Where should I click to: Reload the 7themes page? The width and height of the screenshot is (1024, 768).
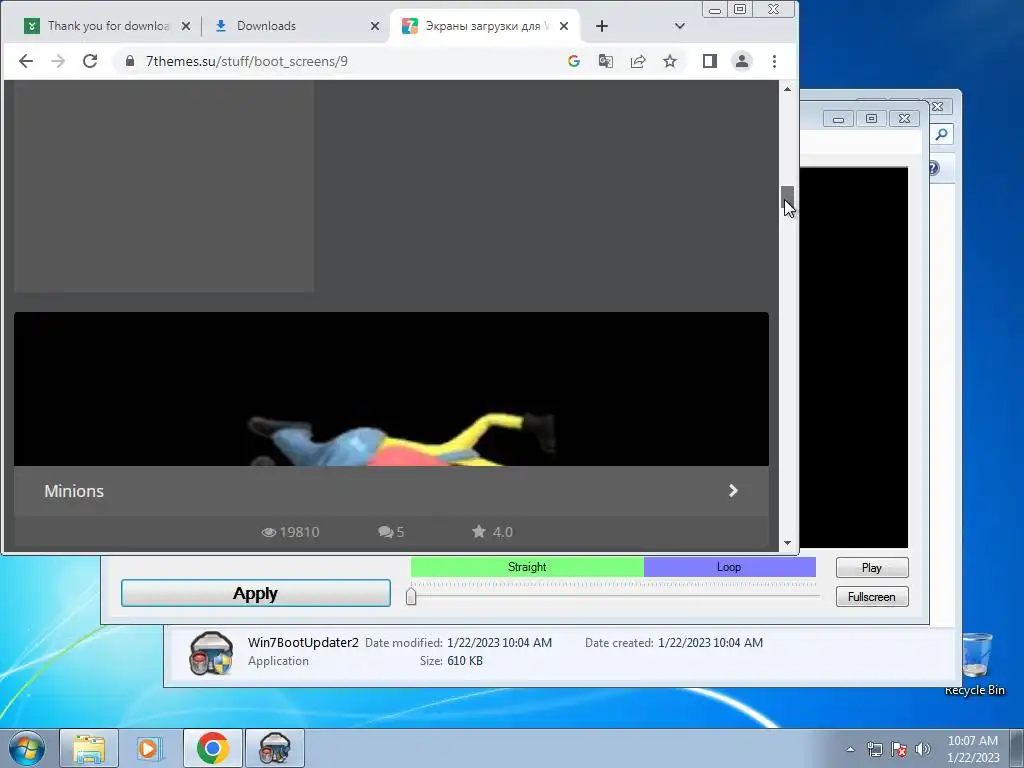click(x=90, y=61)
